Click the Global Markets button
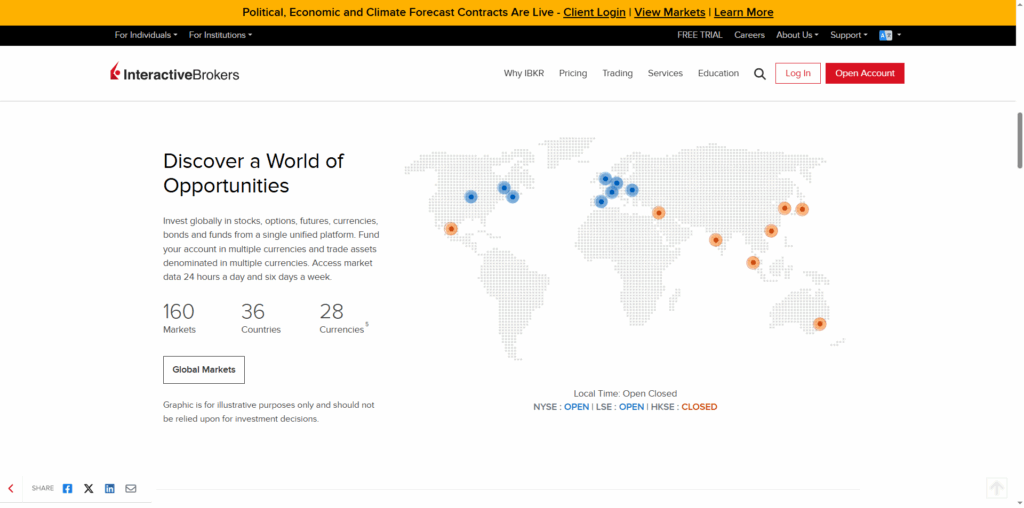This screenshot has width=1024, height=508. point(204,370)
